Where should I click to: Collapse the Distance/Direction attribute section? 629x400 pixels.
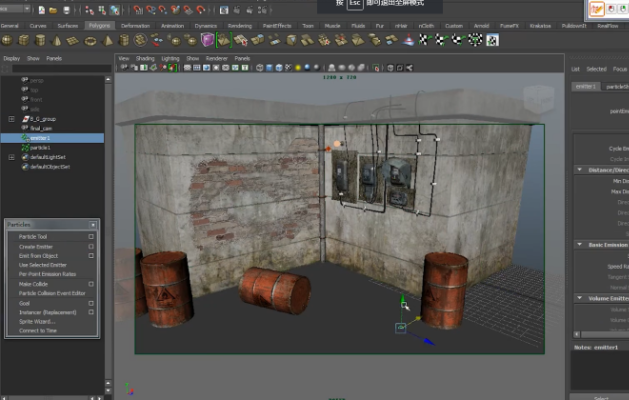click(579, 170)
